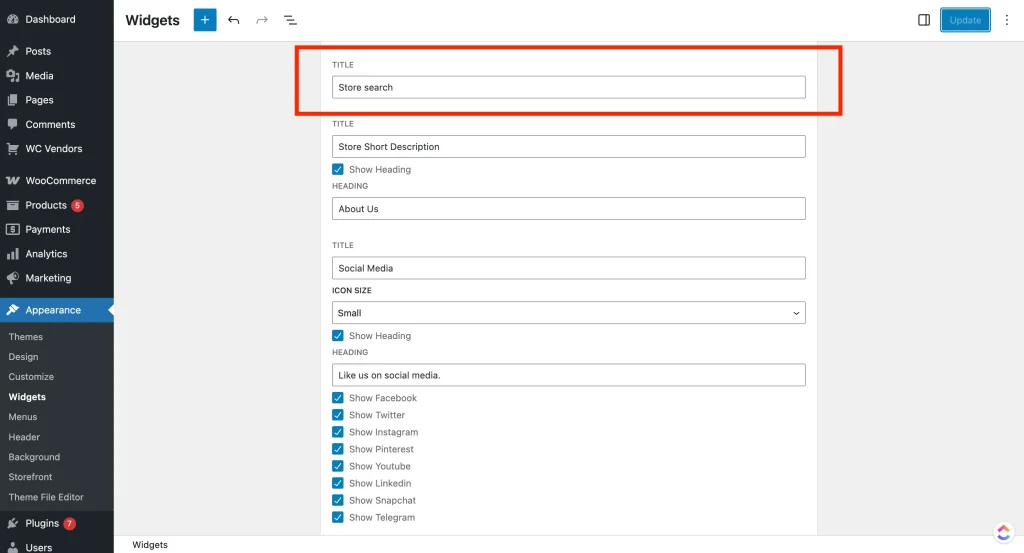Click the Store search title field
Image resolution: width=1024 pixels, height=553 pixels.
click(x=568, y=88)
